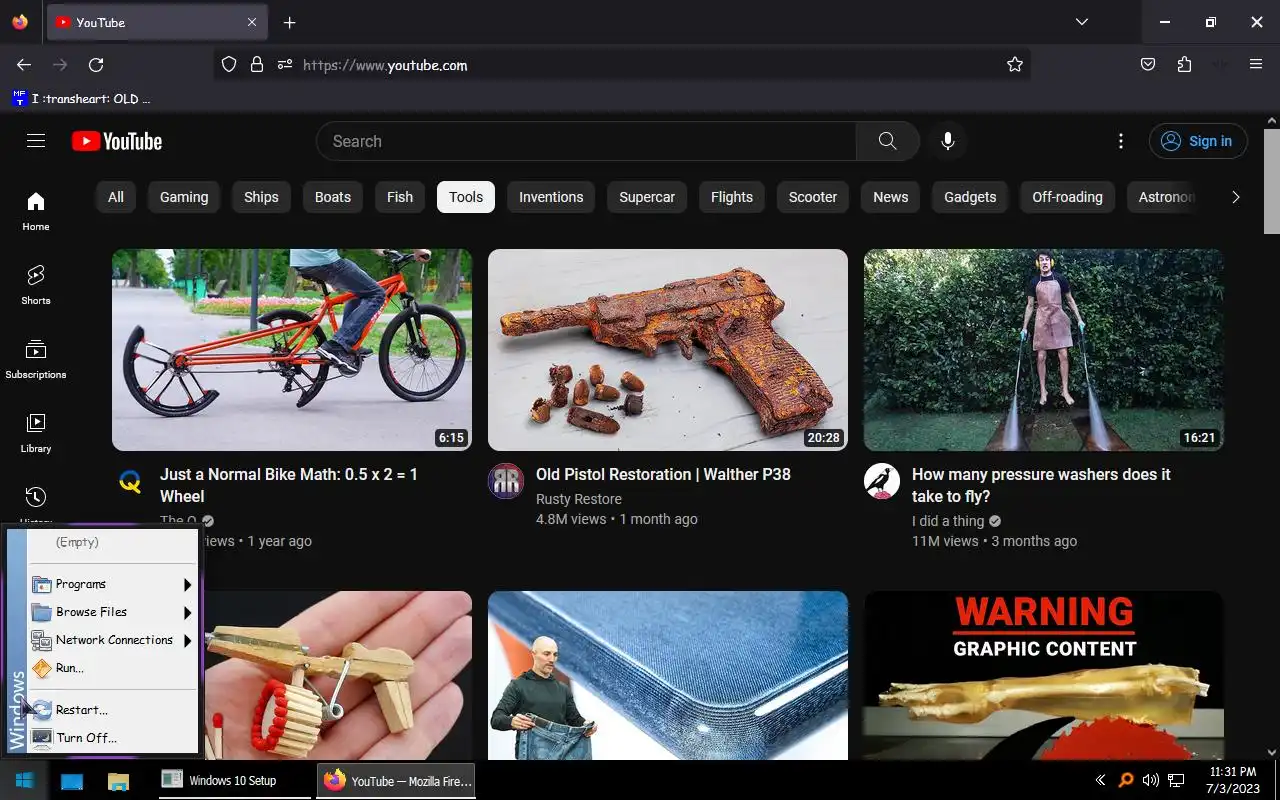1280x800 pixels.
Task: Visit the 'I did a thing' channel link
Action: [x=948, y=521]
